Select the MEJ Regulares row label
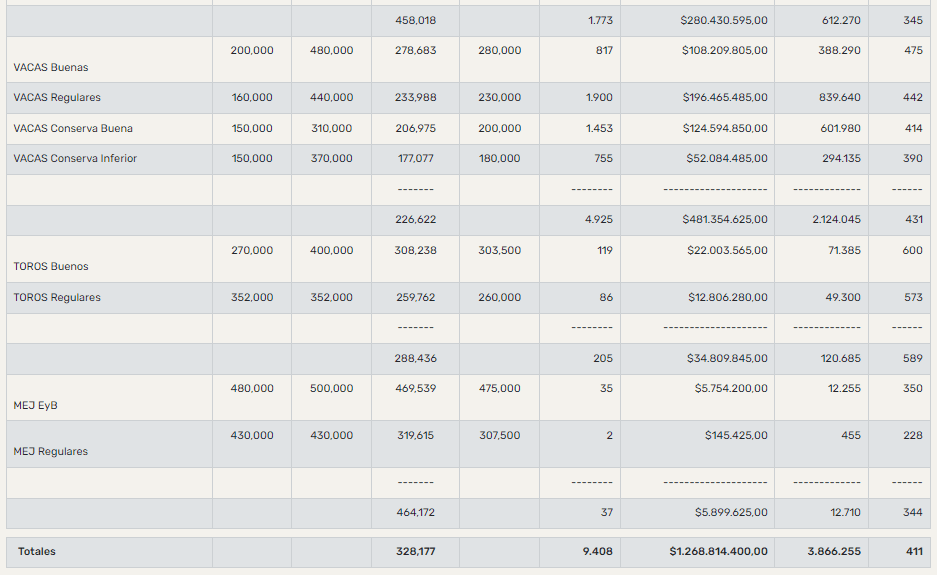 (50, 452)
